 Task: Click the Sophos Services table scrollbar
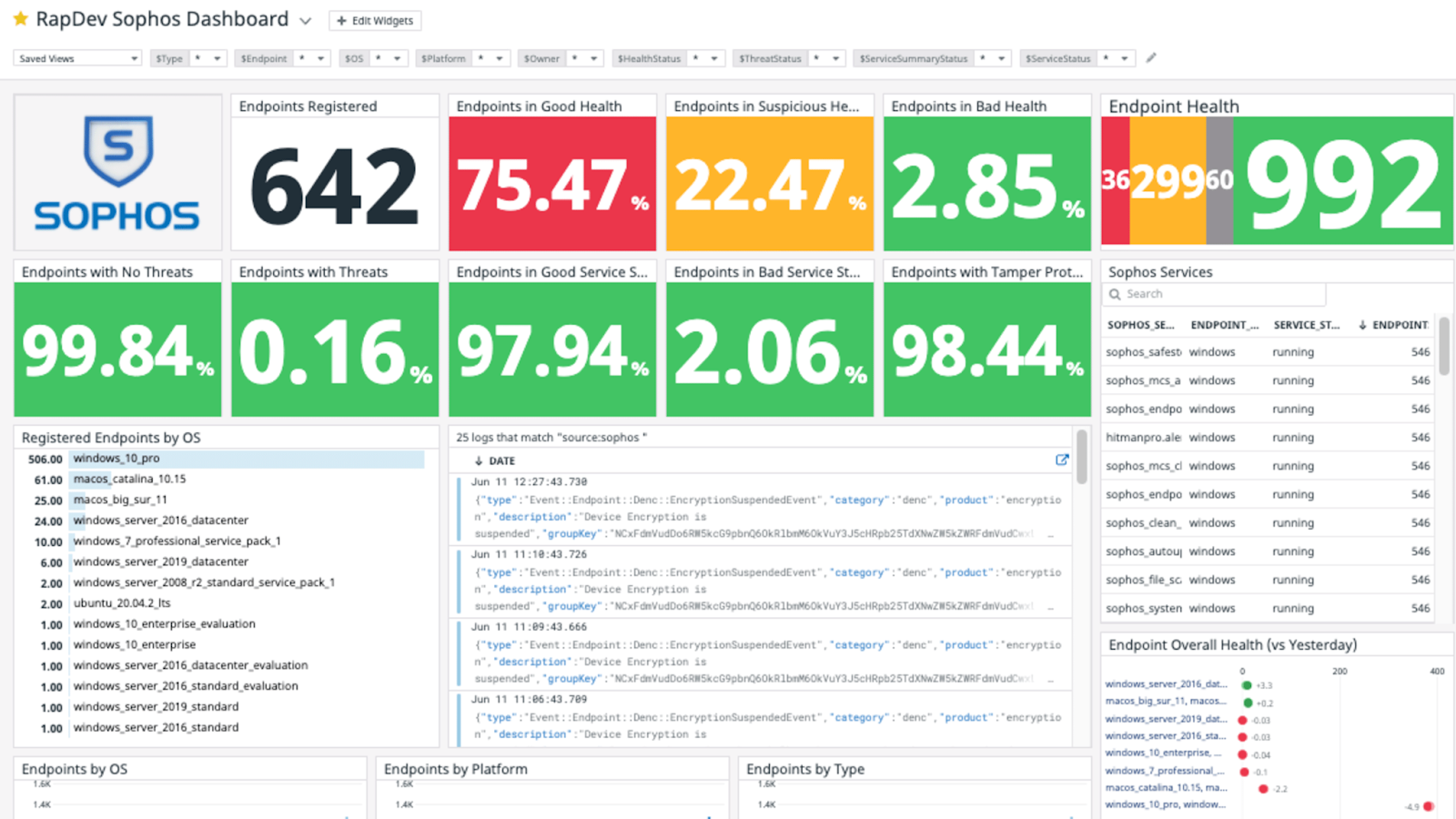(1443, 346)
